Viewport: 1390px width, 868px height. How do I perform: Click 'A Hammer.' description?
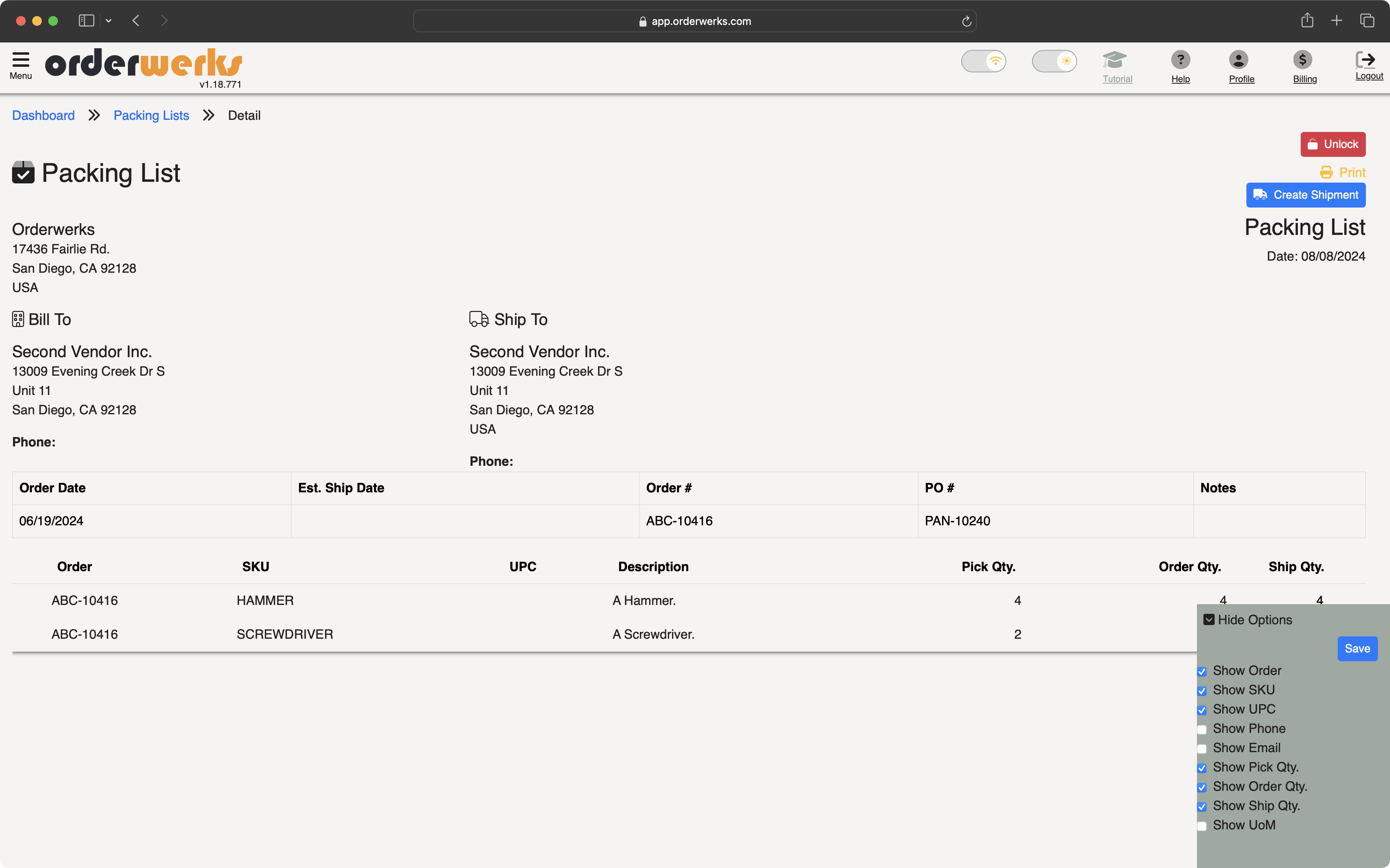coord(644,601)
